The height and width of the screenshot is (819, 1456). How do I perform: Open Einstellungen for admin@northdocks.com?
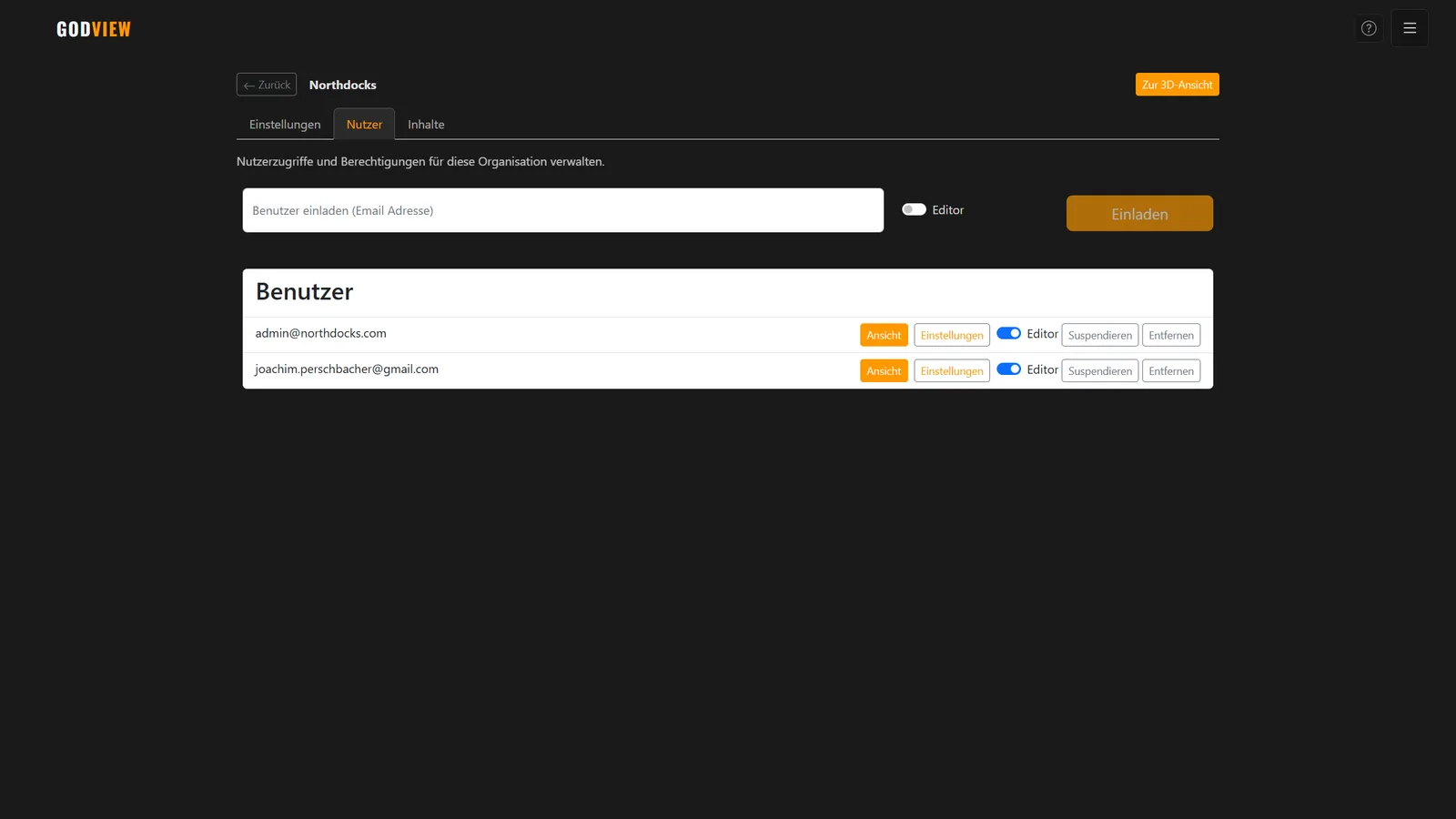[x=952, y=335]
